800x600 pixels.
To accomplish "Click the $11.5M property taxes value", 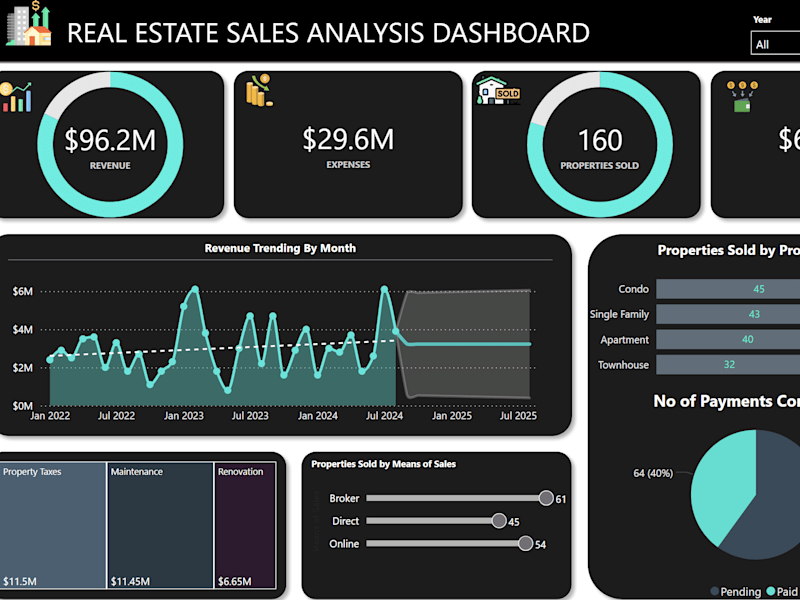I will pyautogui.click(x=19, y=581).
